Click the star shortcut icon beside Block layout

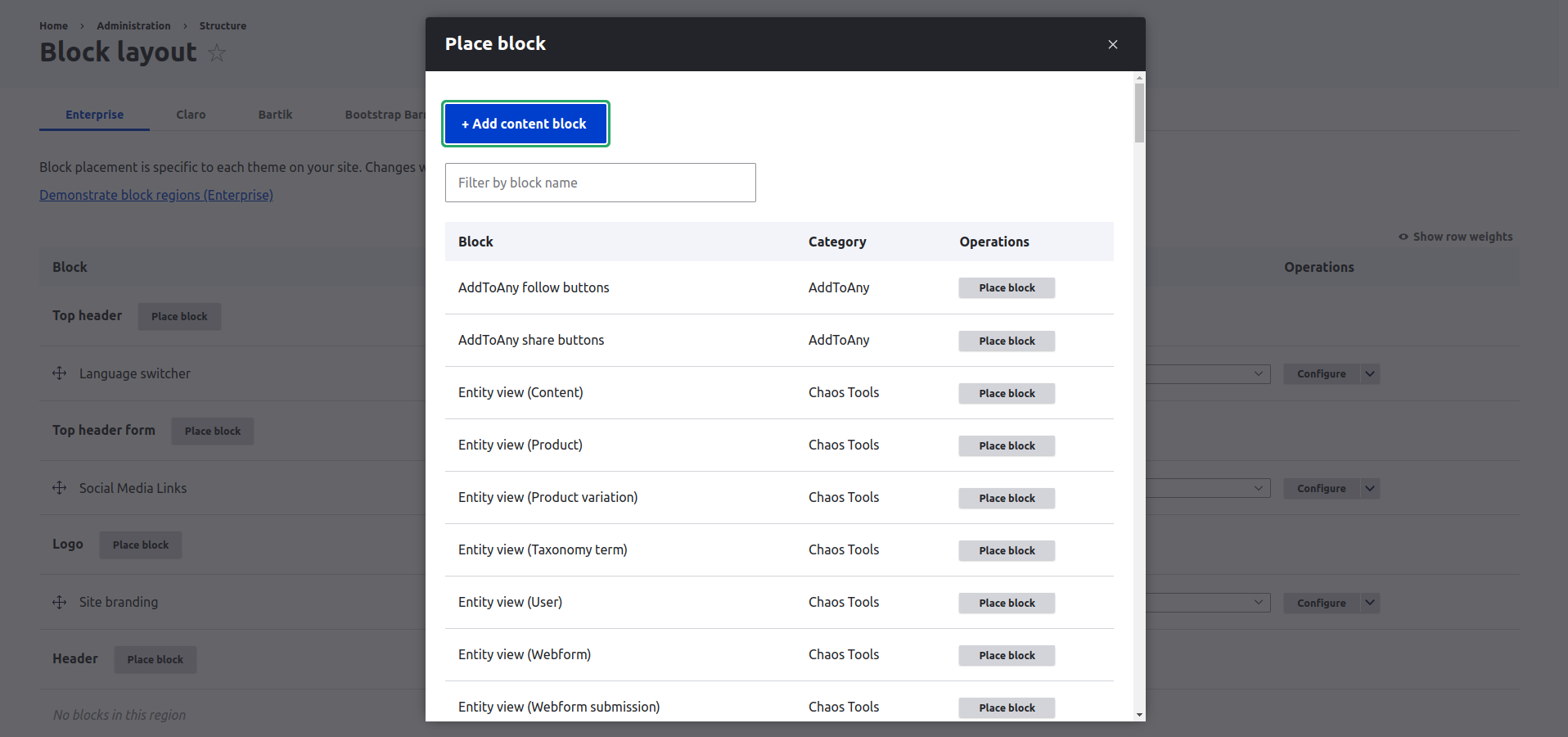tap(217, 53)
